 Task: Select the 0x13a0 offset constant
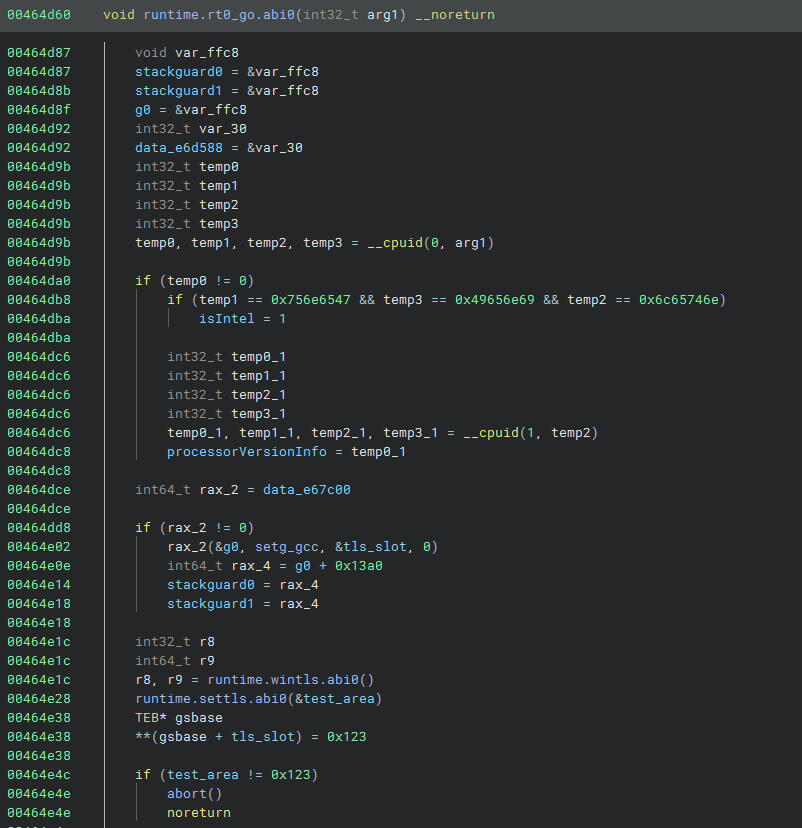358,566
